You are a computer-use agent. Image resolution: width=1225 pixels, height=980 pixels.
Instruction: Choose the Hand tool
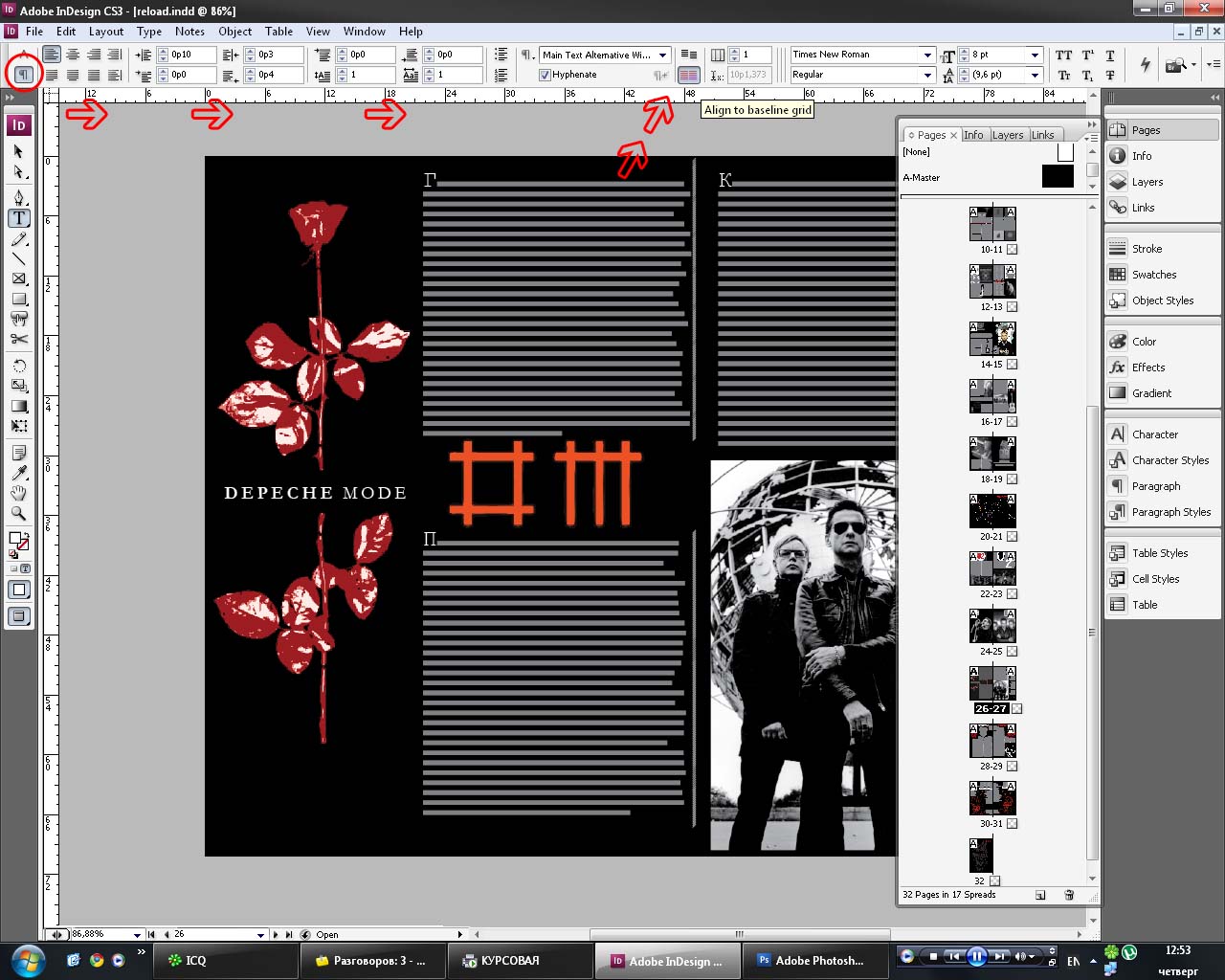(x=18, y=493)
